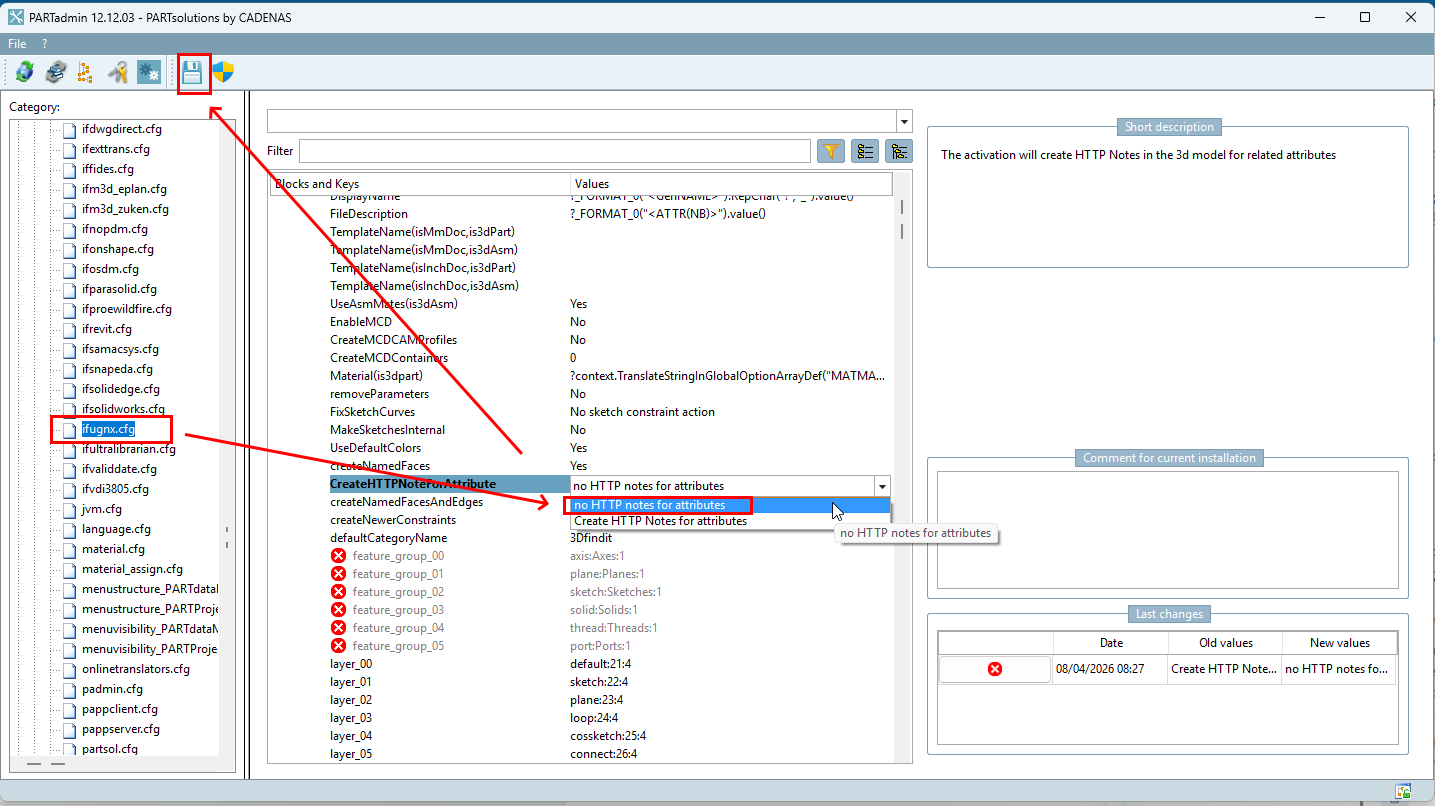Click the CreateHTTPNotesForAttribute dropdown arrow
The width and height of the screenshot is (1435, 806).
pos(881,486)
